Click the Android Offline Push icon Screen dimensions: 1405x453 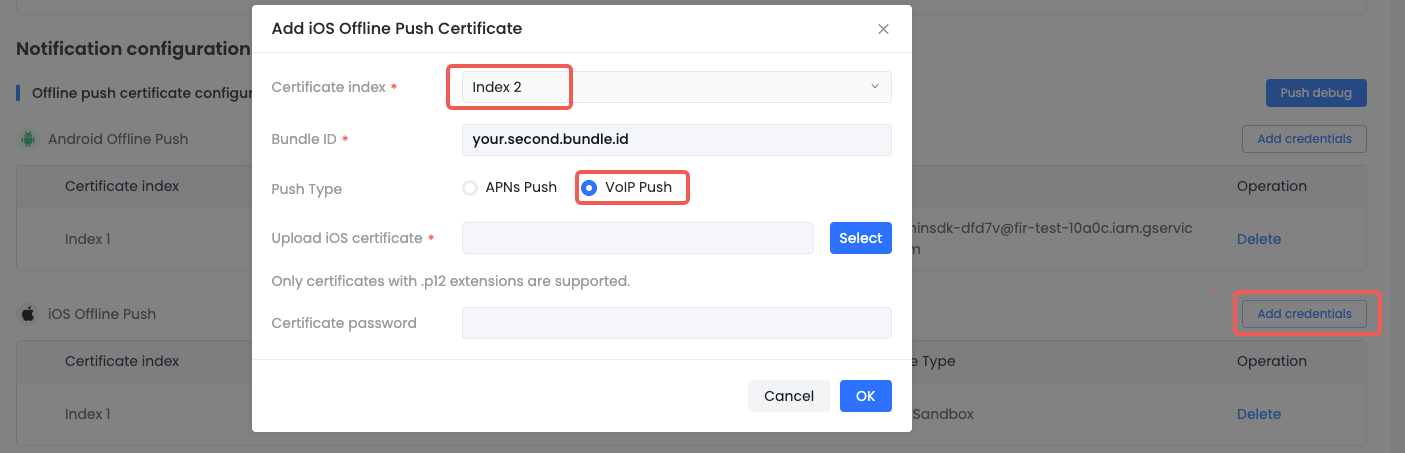[x=28, y=139]
